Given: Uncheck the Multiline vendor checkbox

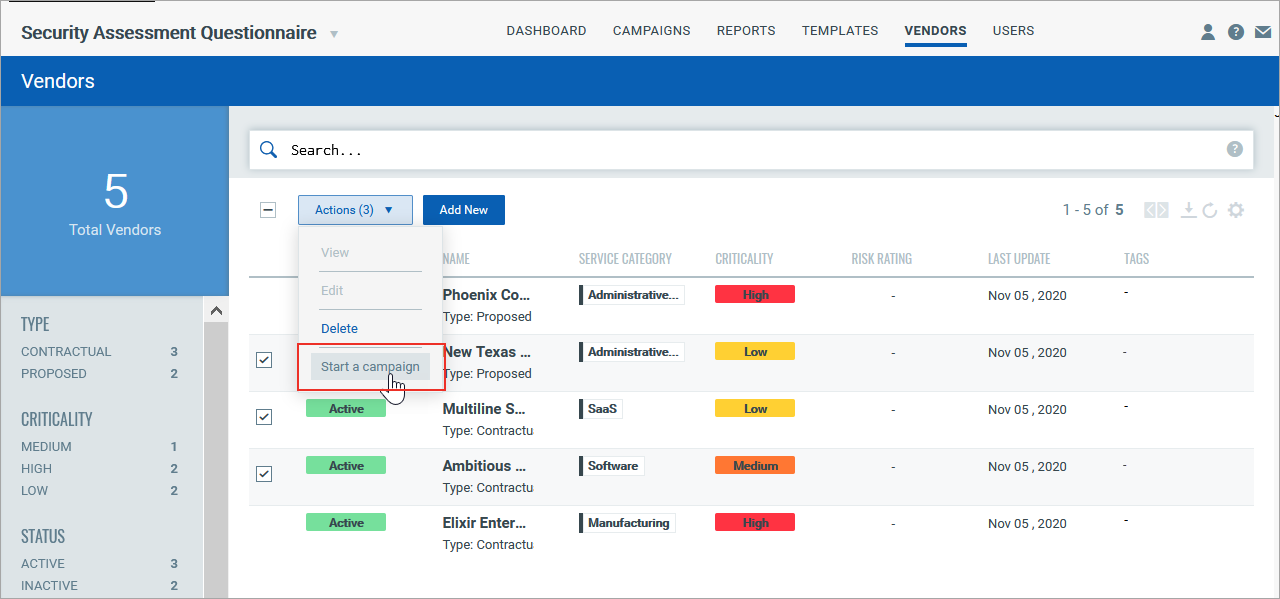Looking at the screenshot, I should 264,417.
